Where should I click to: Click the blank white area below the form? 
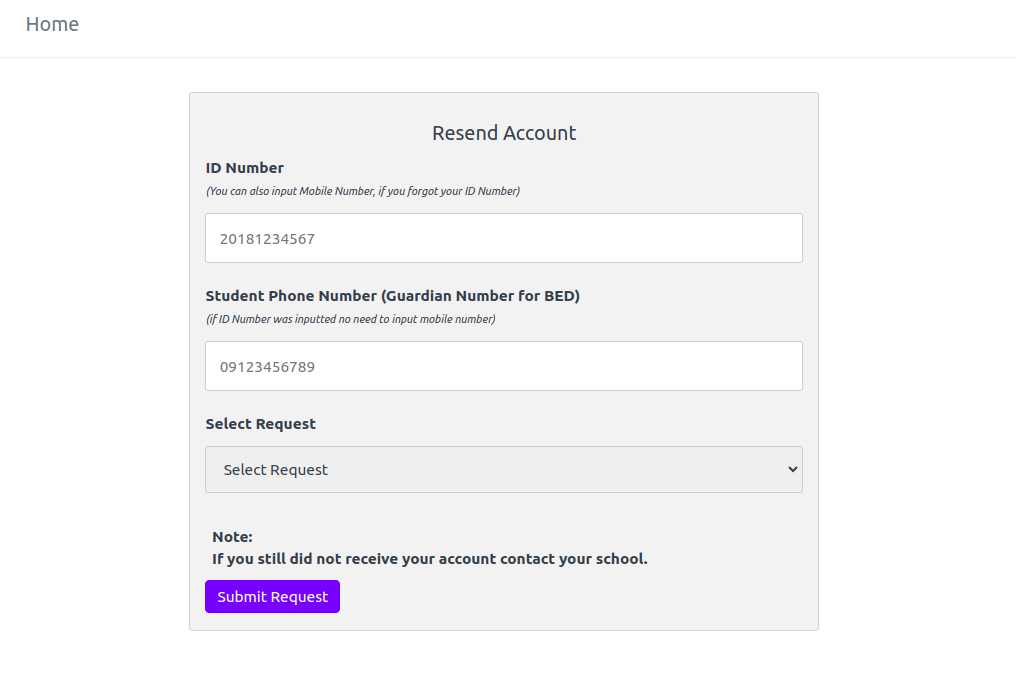[x=503, y=661]
